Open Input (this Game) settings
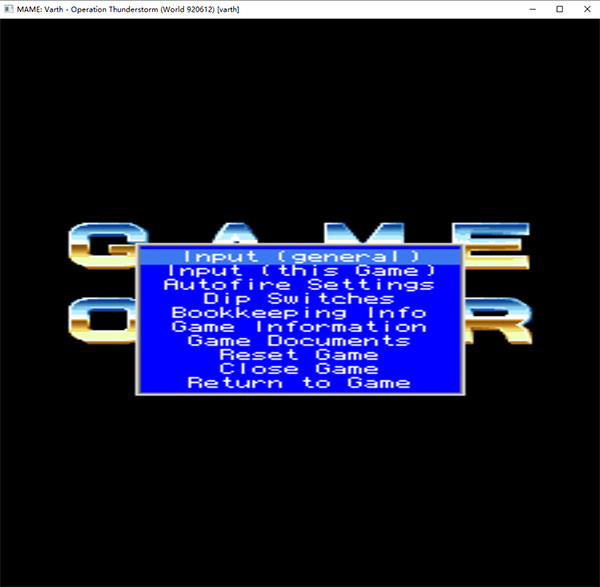The width and height of the screenshot is (600, 587). click(300, 271)
